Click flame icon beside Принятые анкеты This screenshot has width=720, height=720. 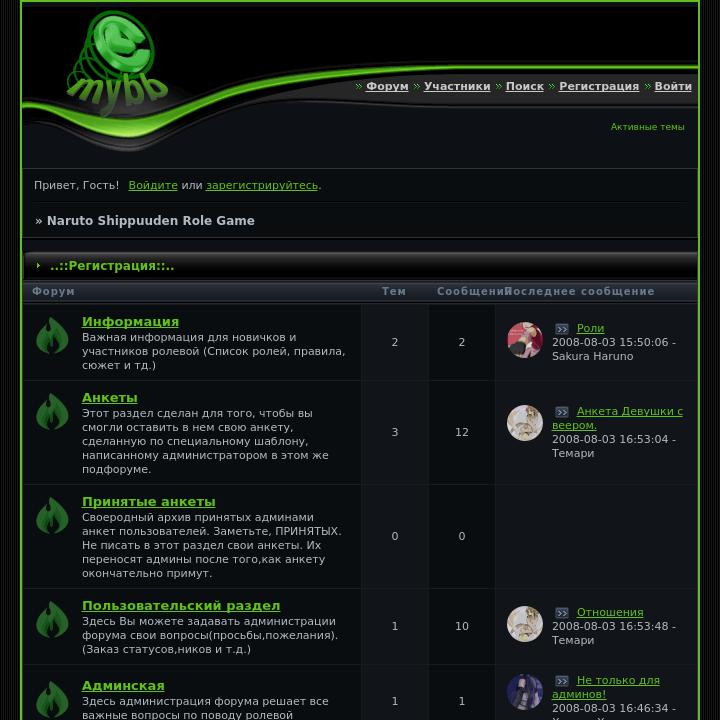52,516
